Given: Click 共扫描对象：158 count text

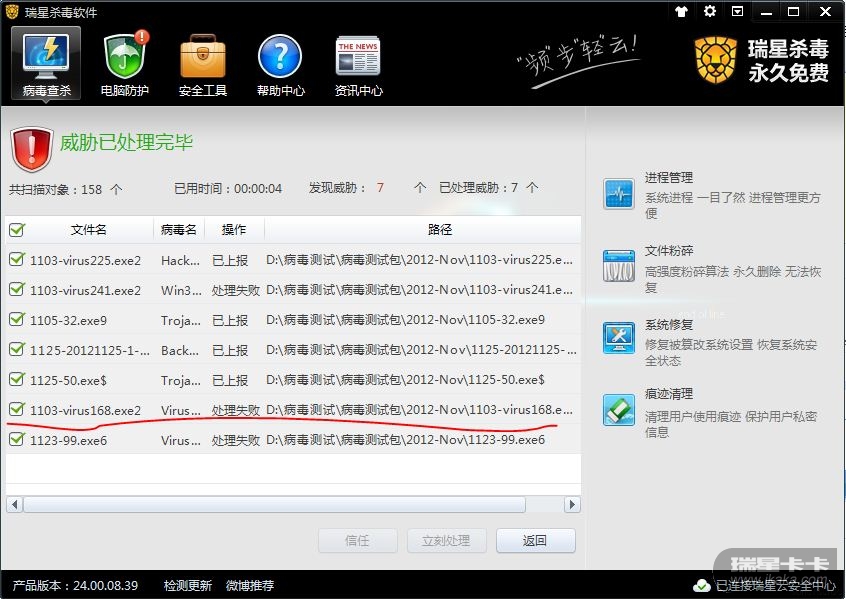Looking at the screenshot, I should (x=65, y=189).
